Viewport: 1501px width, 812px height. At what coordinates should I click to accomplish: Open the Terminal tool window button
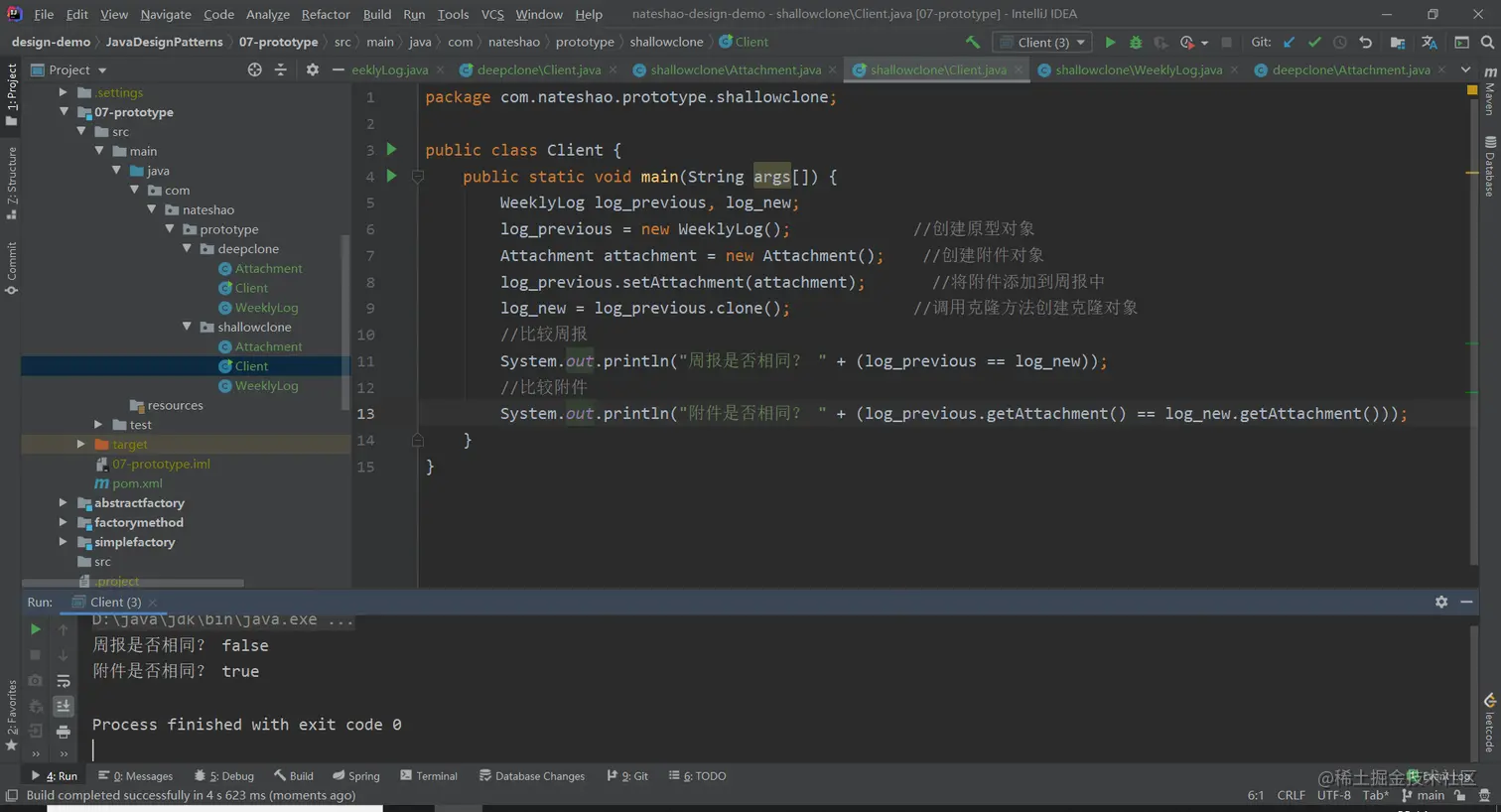pyautogui.click(x=429, y=776)
